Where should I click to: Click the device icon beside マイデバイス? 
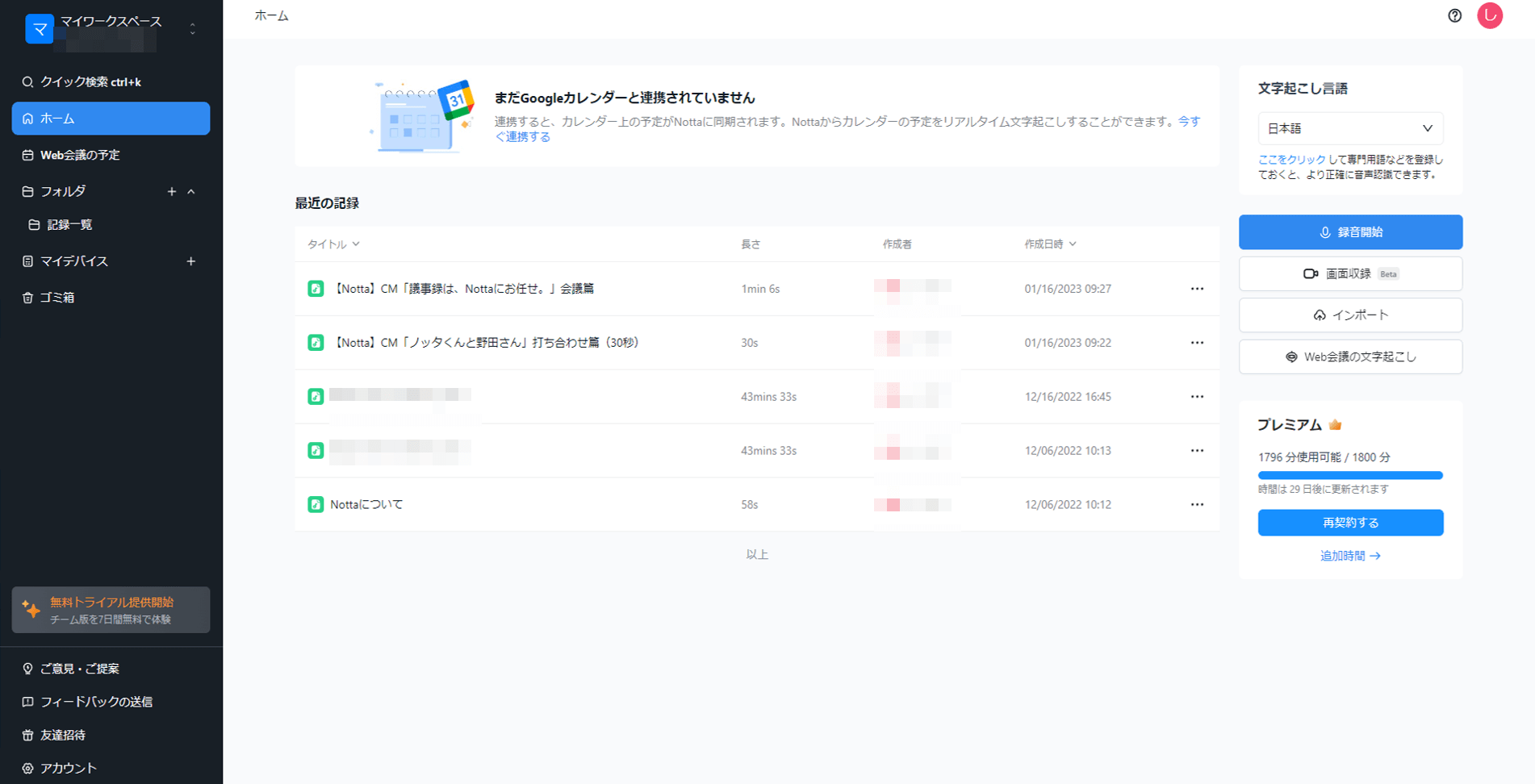[x=27, y=261]
